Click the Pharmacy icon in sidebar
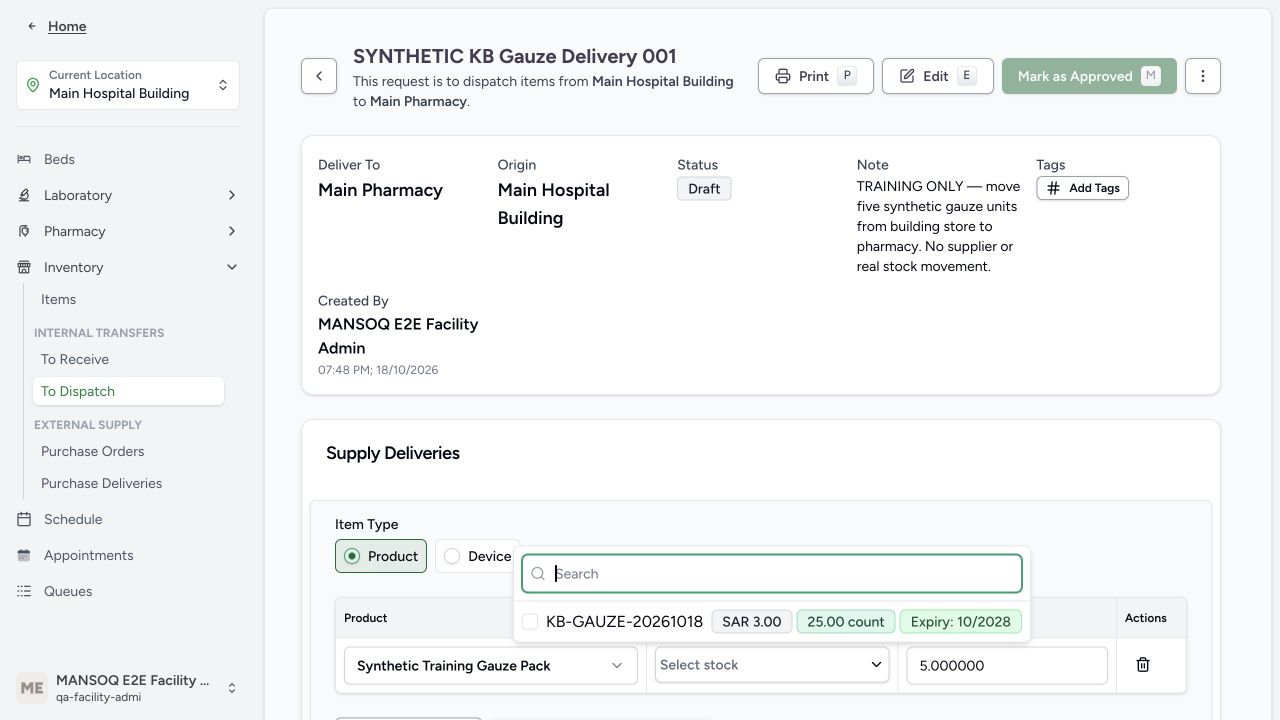 (x=24, y=231)
